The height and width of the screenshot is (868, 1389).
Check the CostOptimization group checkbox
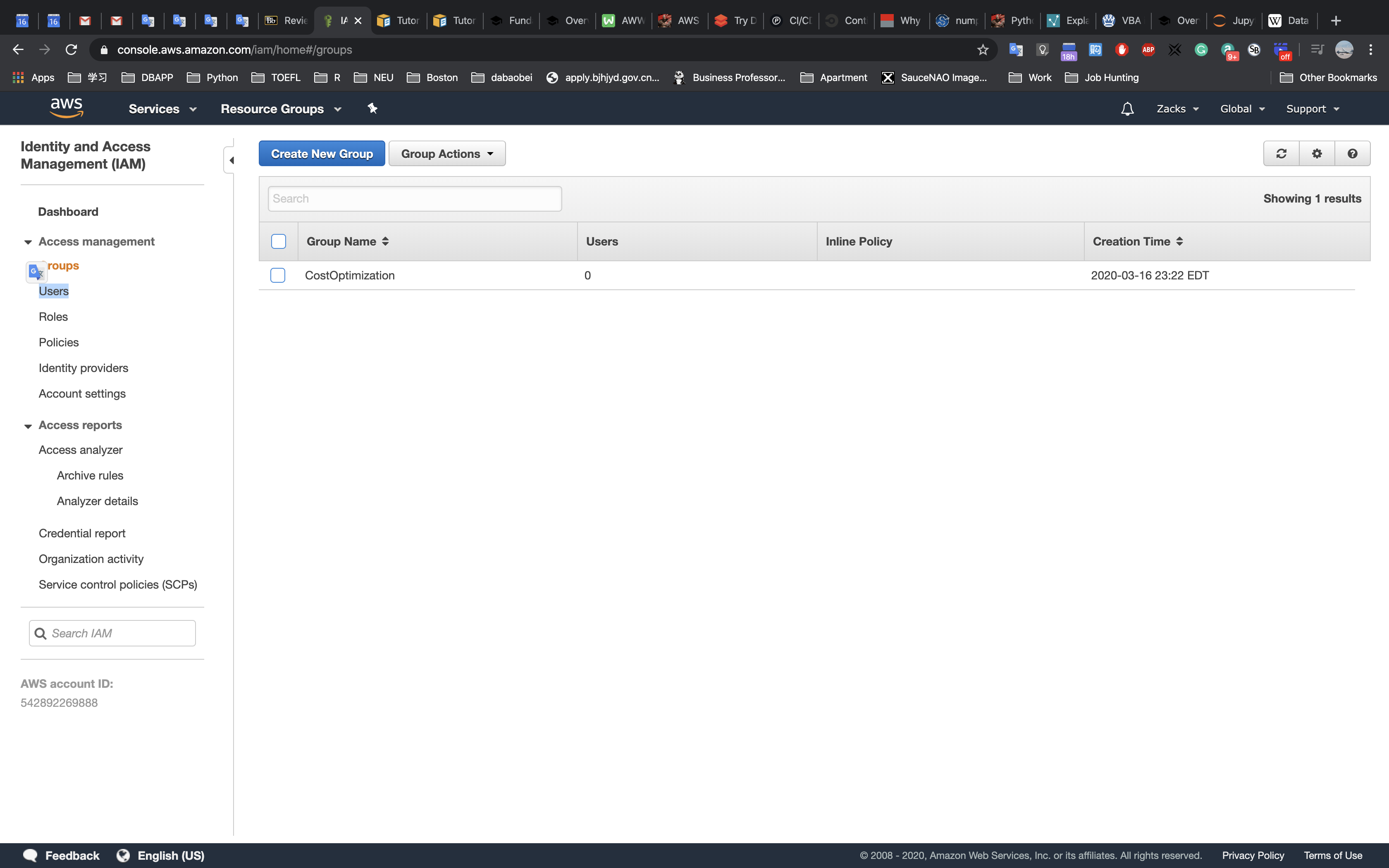click(278, 276)
